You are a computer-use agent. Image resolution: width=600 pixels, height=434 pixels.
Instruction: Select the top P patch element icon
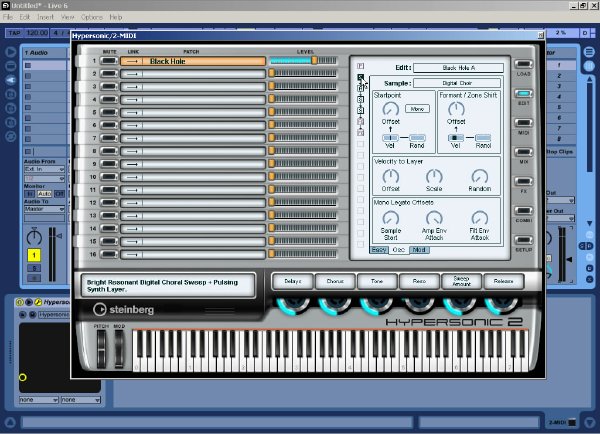[x=360, y=66]
